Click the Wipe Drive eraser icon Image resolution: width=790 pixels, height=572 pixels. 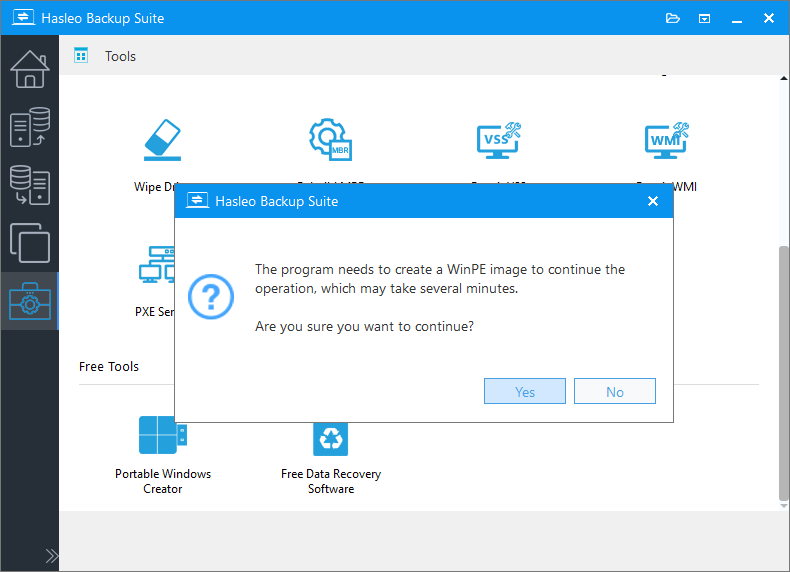(162, 140)
